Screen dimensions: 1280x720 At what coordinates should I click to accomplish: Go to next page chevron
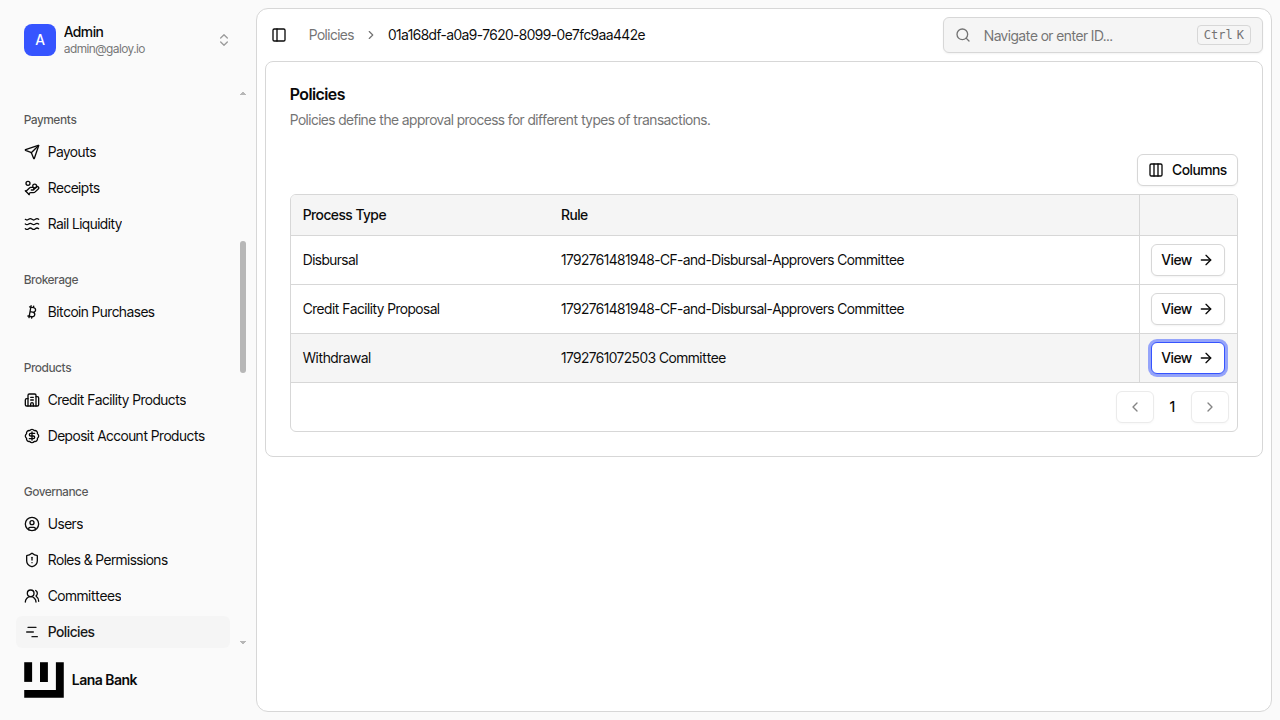[1210, 407]
